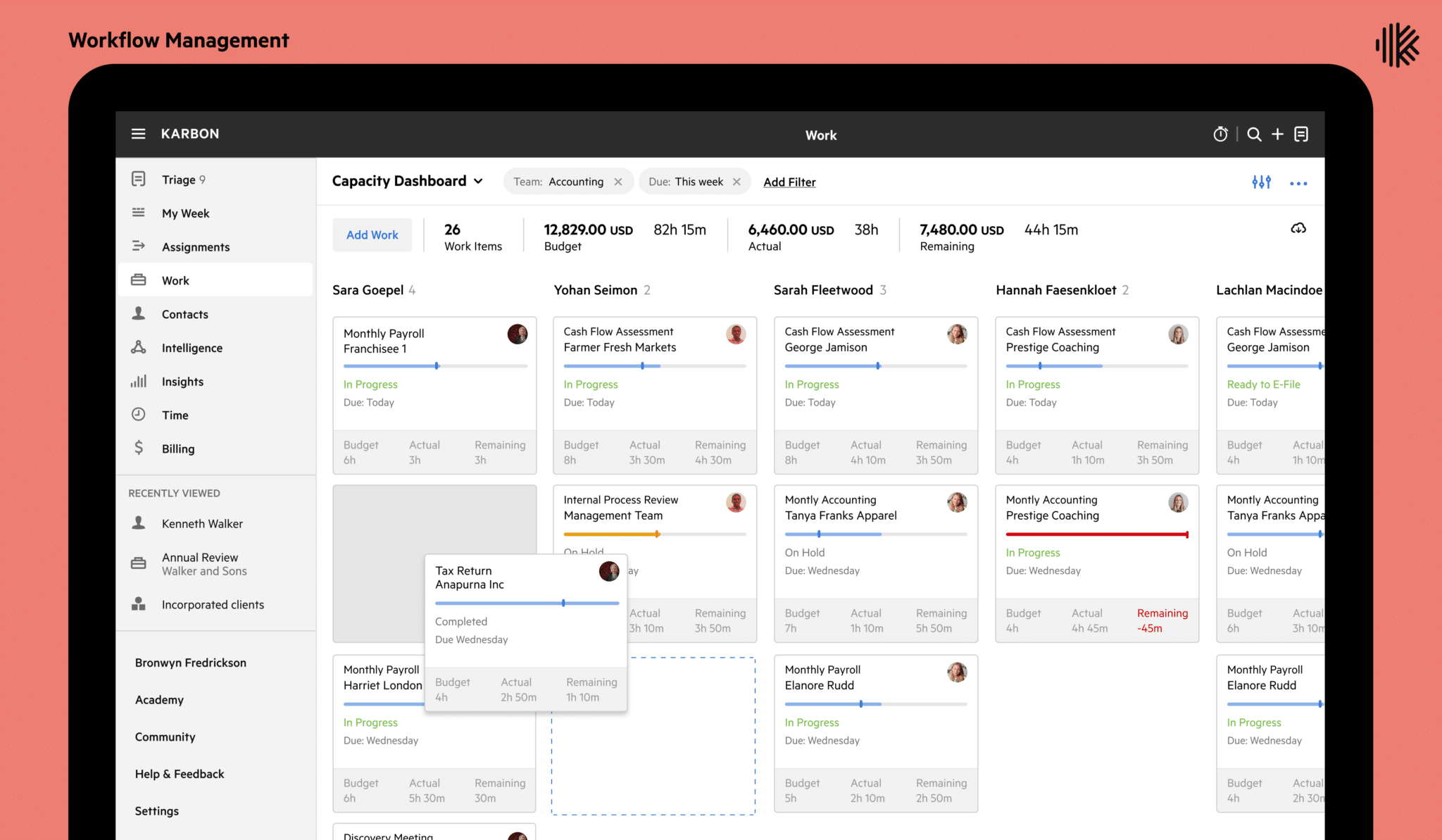Click the Assignments arrow icon
The image size is (1442, 840).
point(139,246)
